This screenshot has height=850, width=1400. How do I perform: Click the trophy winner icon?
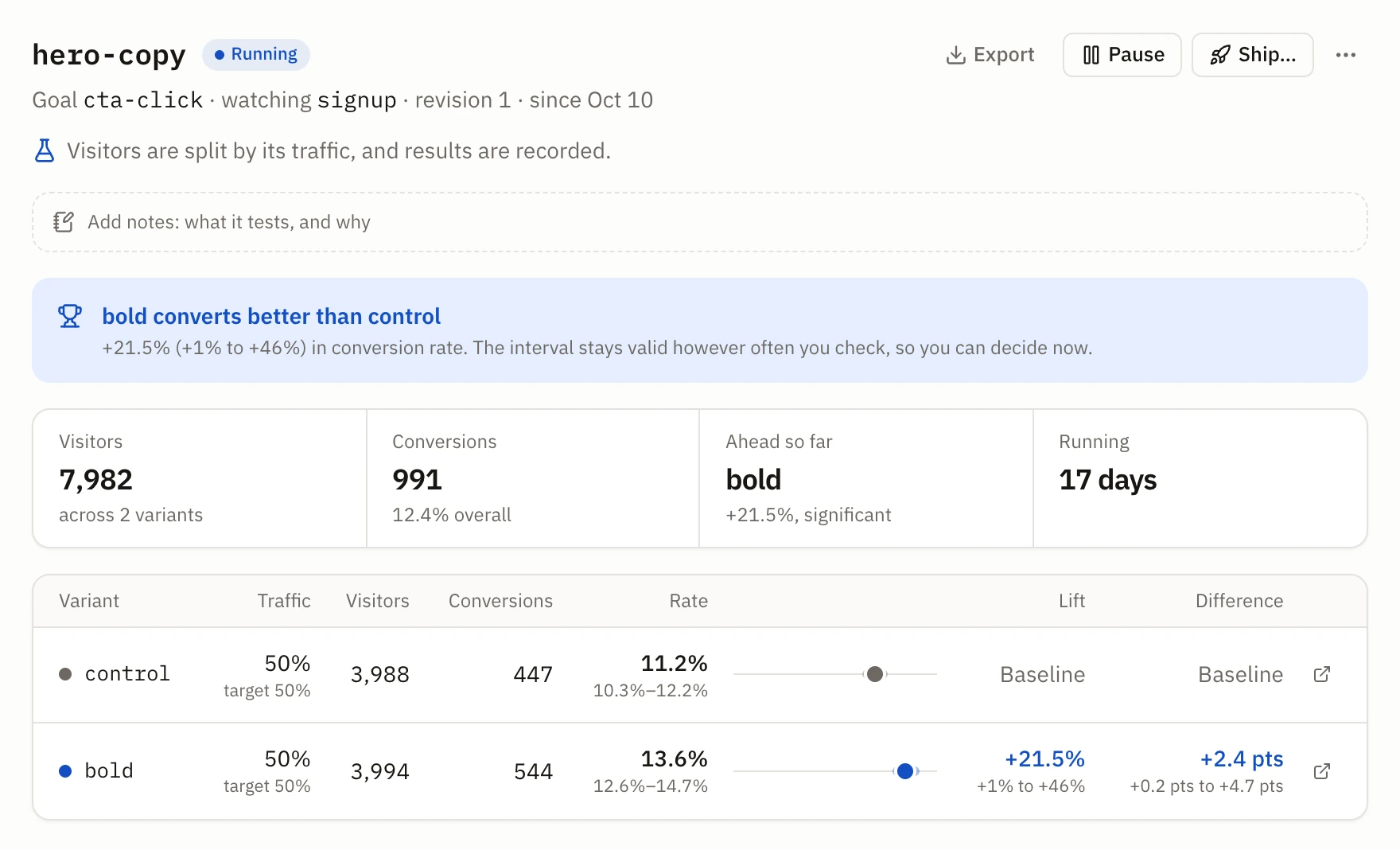click(70, 316)
